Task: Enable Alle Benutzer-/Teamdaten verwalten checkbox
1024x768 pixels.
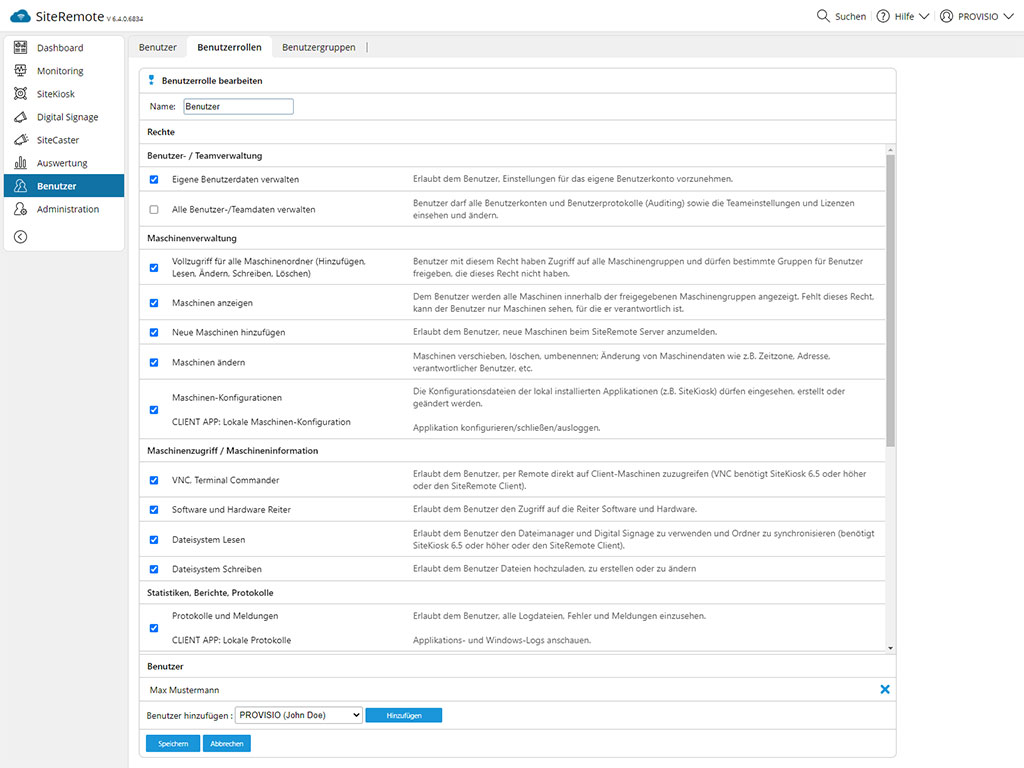Action: tap(154, 210)
